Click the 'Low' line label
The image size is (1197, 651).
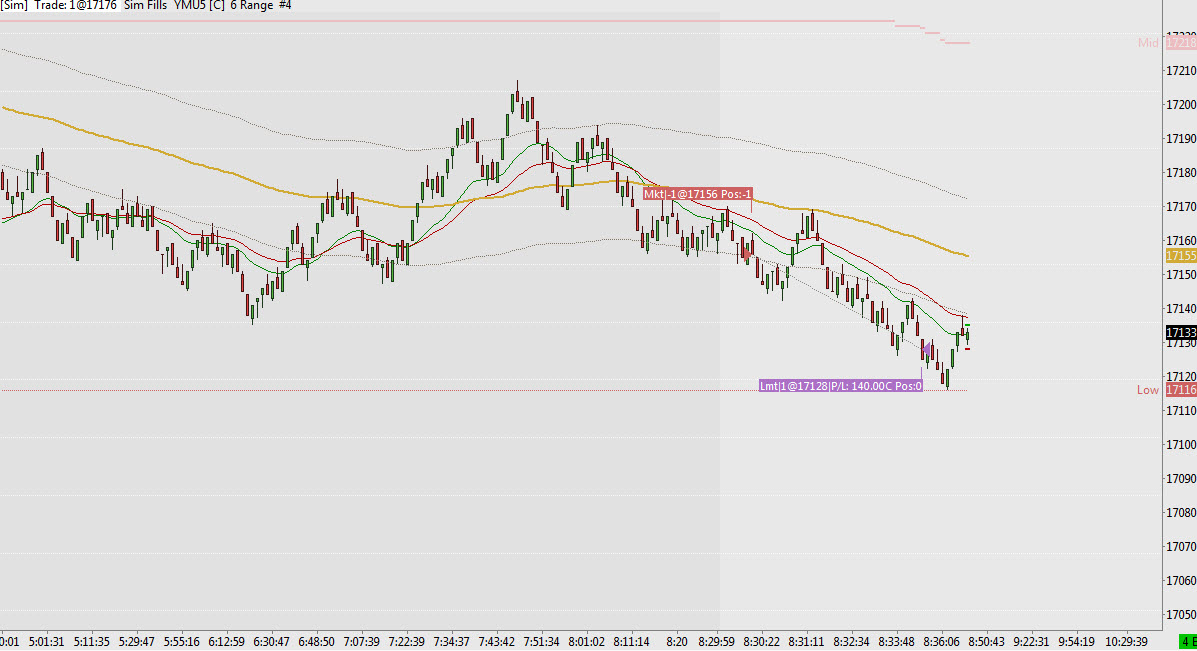pyautogui.click(x=1147, y=390)
